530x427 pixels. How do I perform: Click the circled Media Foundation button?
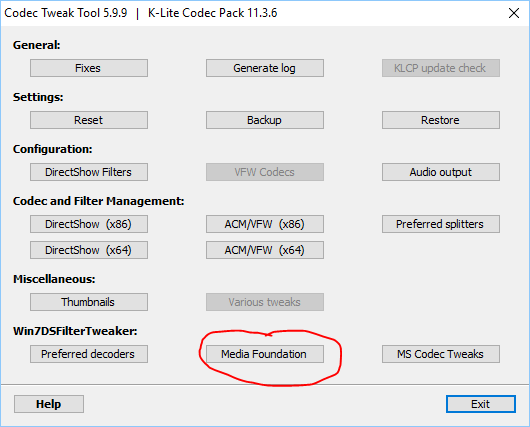265,354
